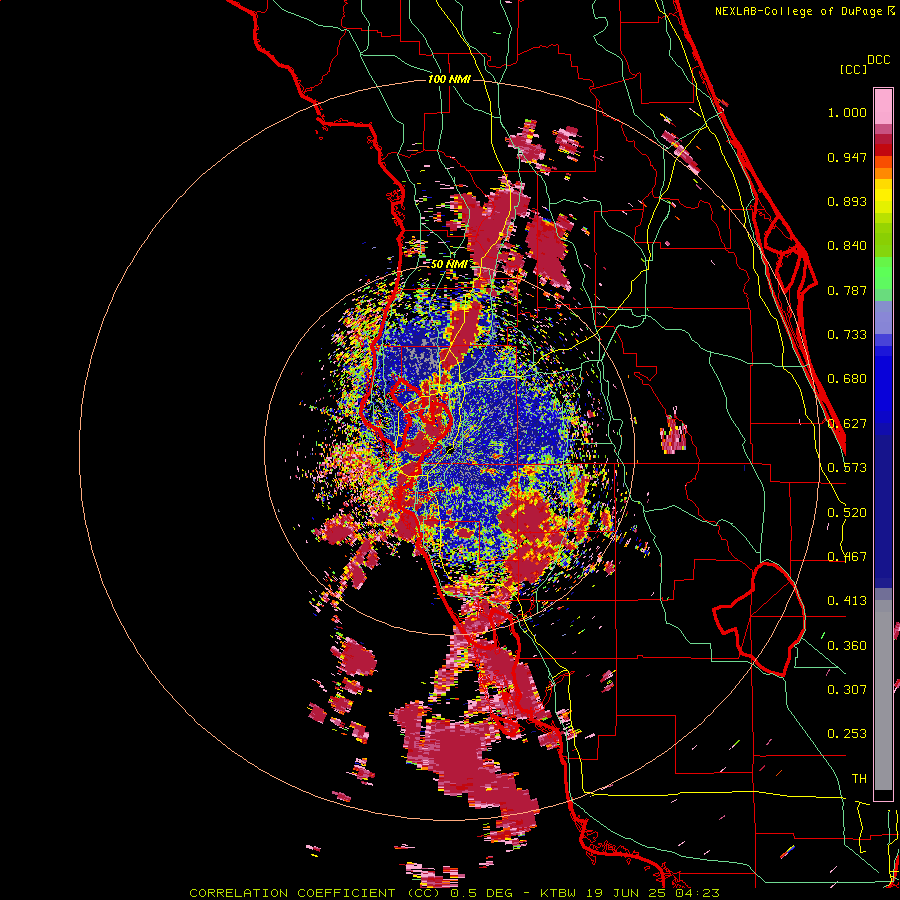Click the 0.573 legend value
The width and height of the screenshot is (900, 900).
pos(847,468)
